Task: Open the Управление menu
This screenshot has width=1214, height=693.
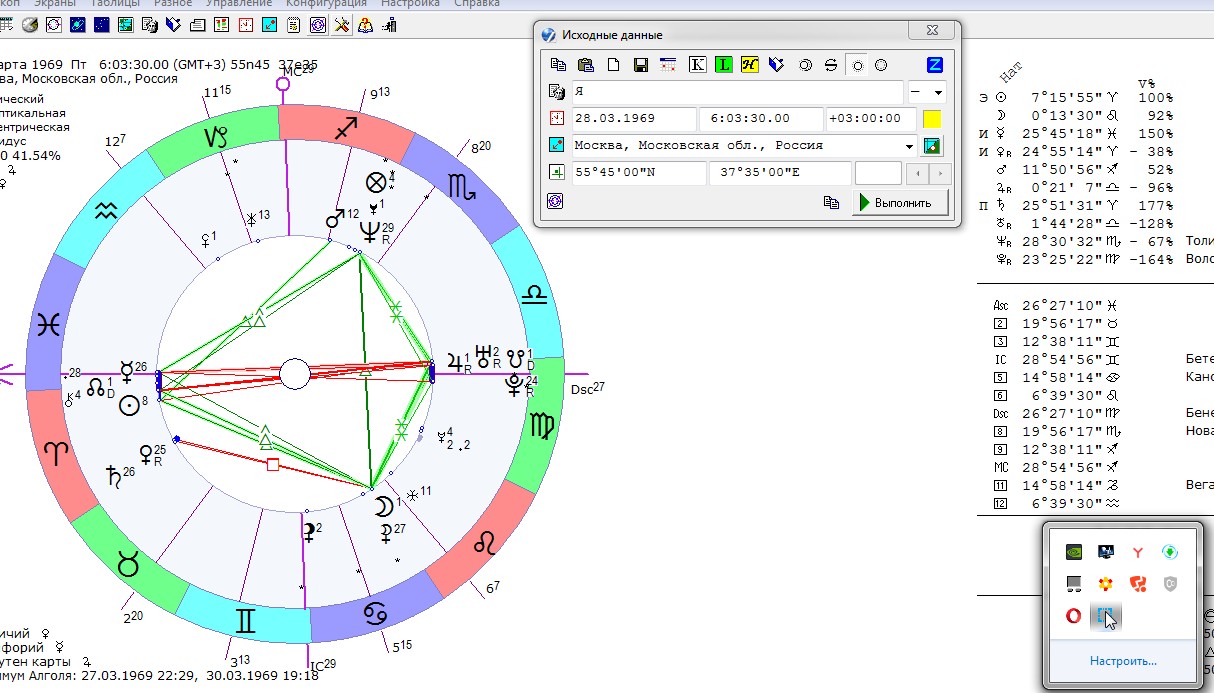Action: tap(239, 4)
